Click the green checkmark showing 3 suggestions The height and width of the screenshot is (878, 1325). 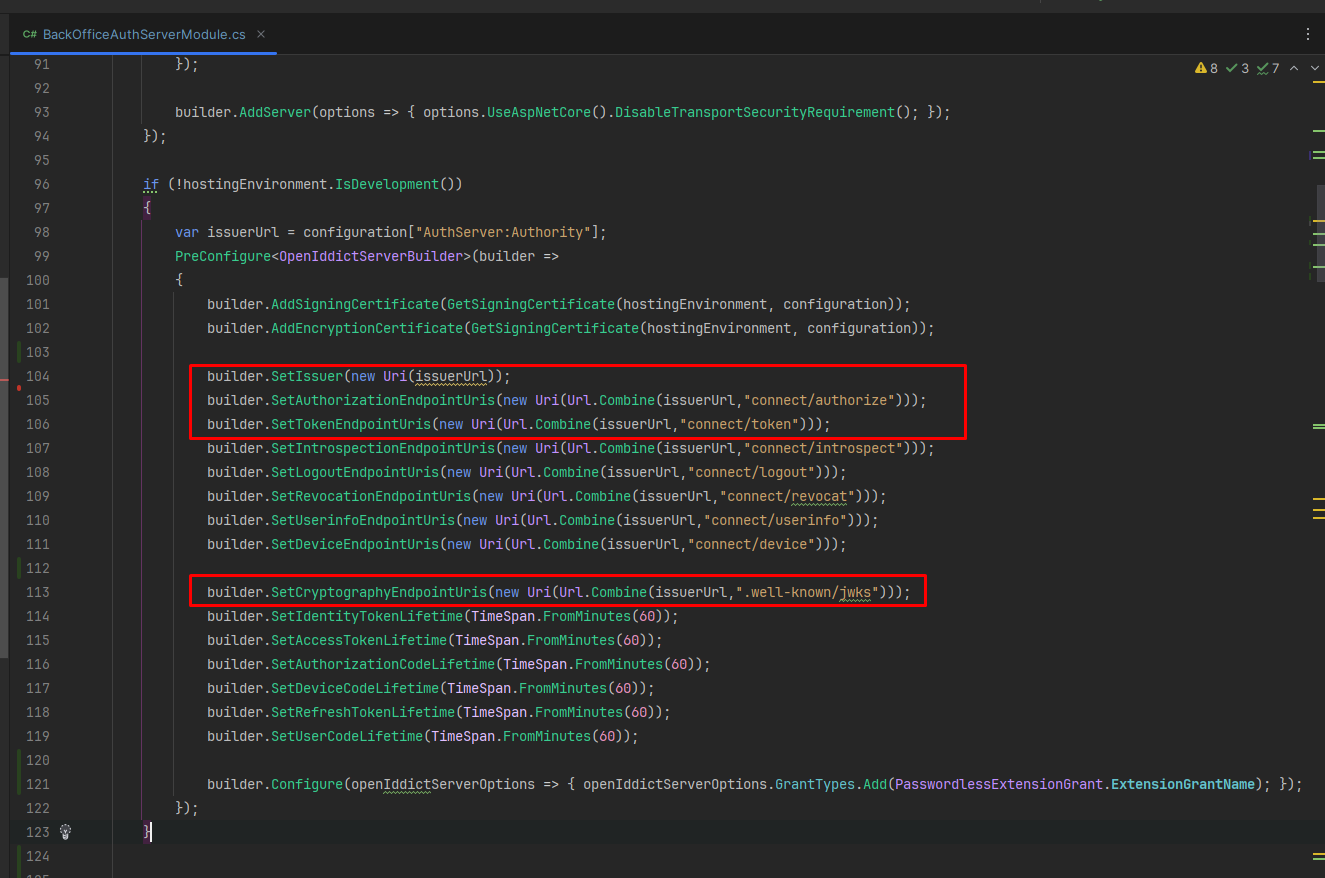(1237, 68)
